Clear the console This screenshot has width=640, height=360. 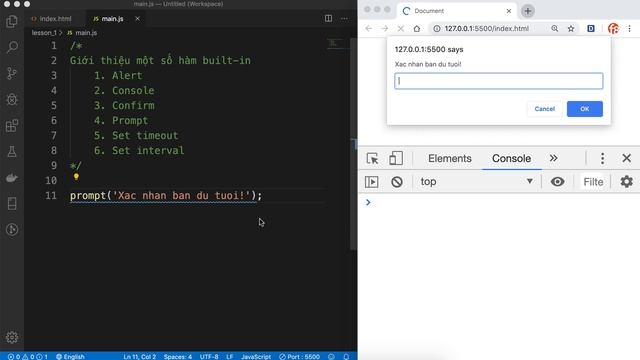(397, 182)
